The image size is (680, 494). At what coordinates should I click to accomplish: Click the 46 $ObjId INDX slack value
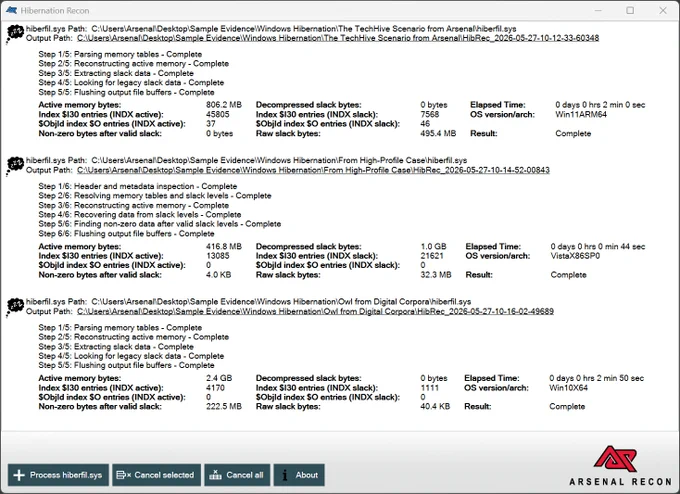tap(425, 124)
